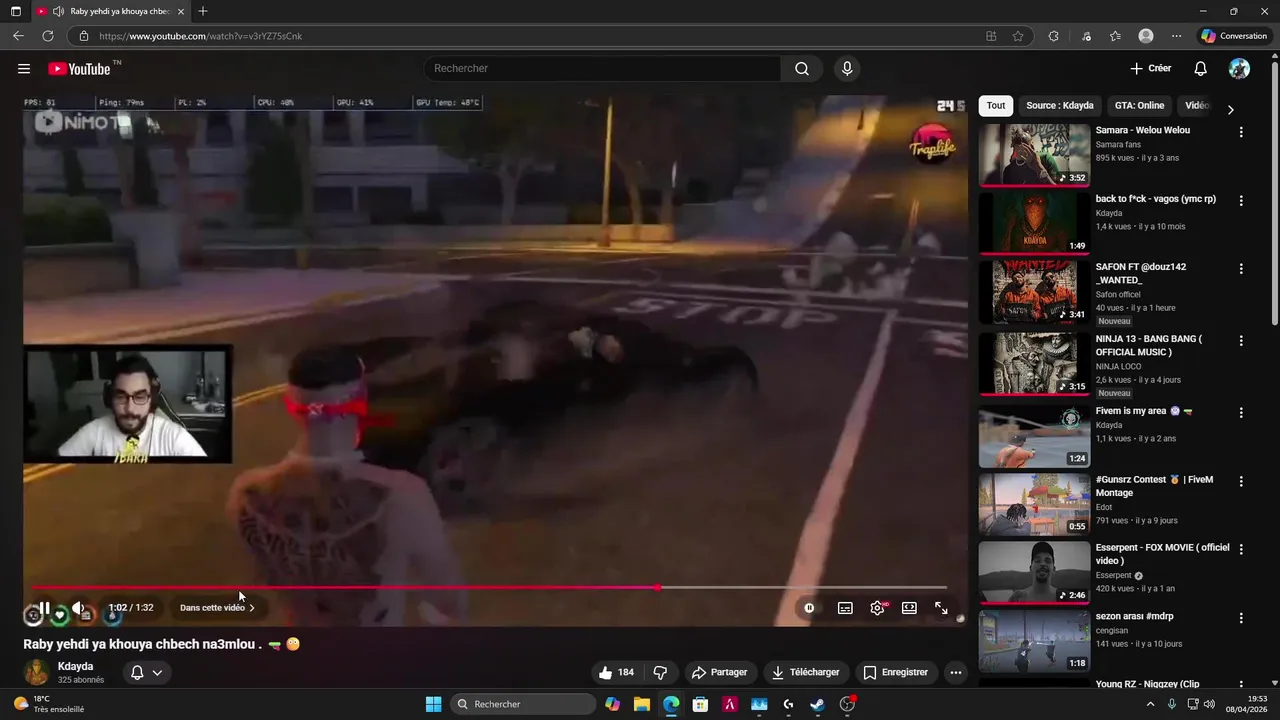The width and height of the screenshot is (1280, 720).
Task: Open the Kdayda channel avatar
Action: coord(37,672)
